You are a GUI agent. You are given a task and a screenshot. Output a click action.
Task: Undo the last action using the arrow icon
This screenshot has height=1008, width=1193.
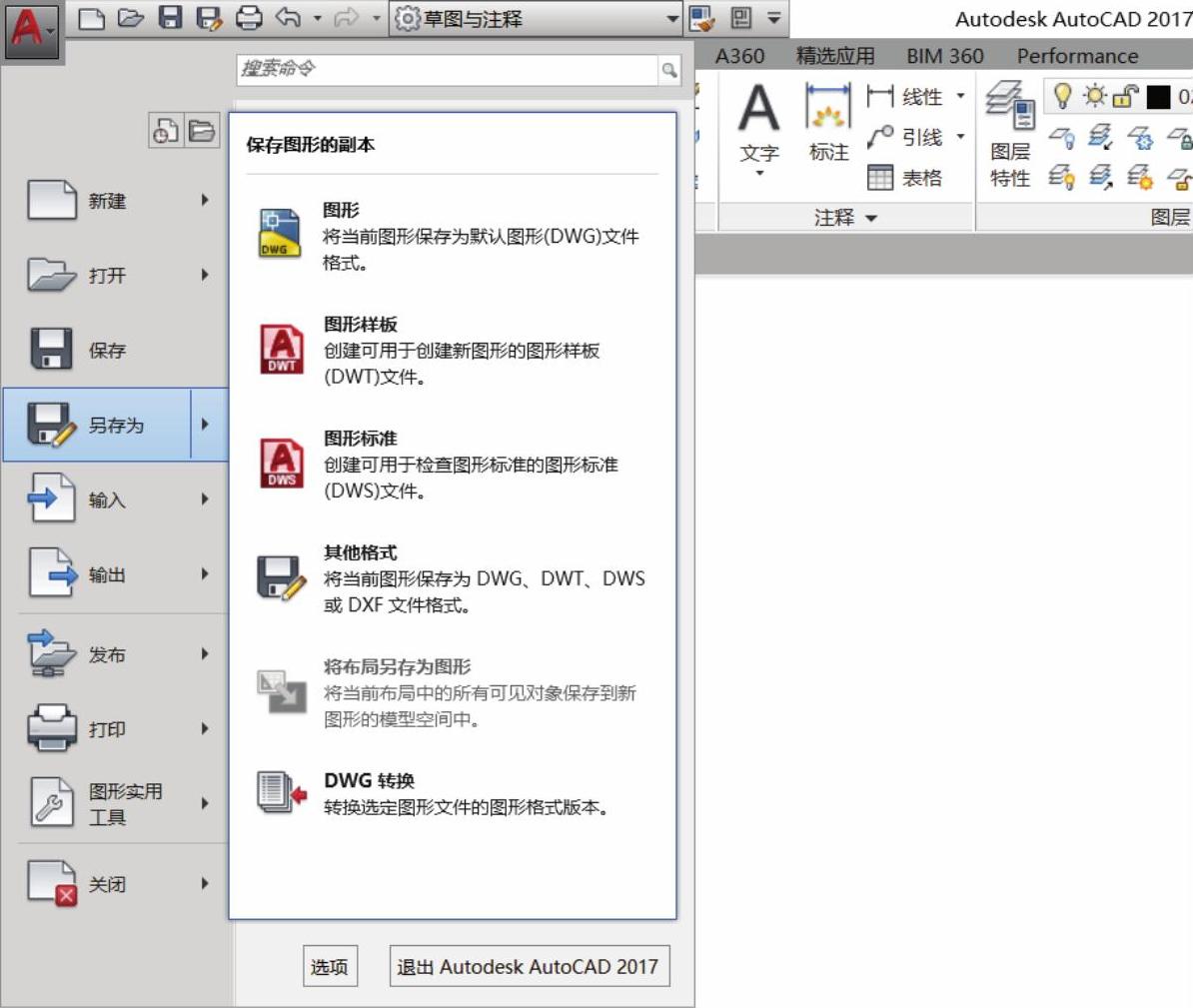[x=289, y=18]
